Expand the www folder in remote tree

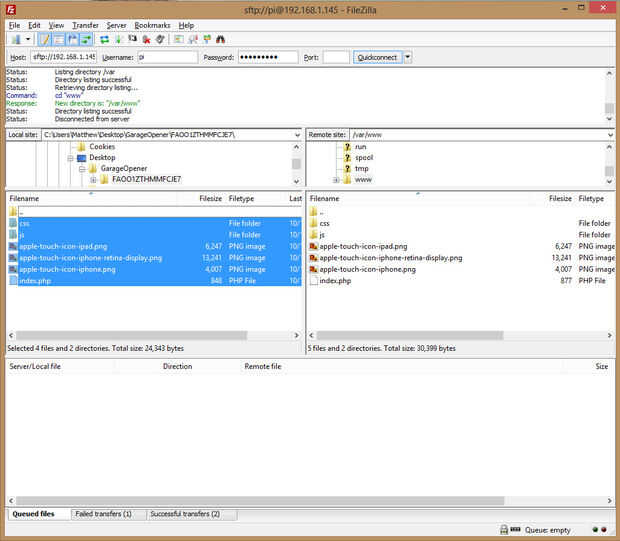[x=336, y=180]
